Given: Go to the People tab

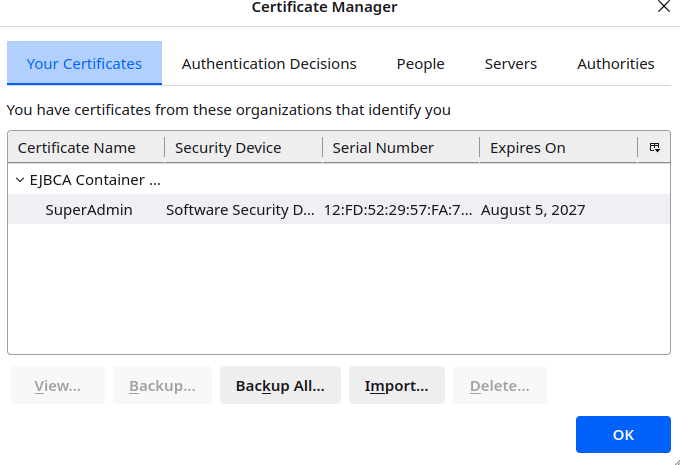Looking at the screenshot, I should [x=420, y=64].
